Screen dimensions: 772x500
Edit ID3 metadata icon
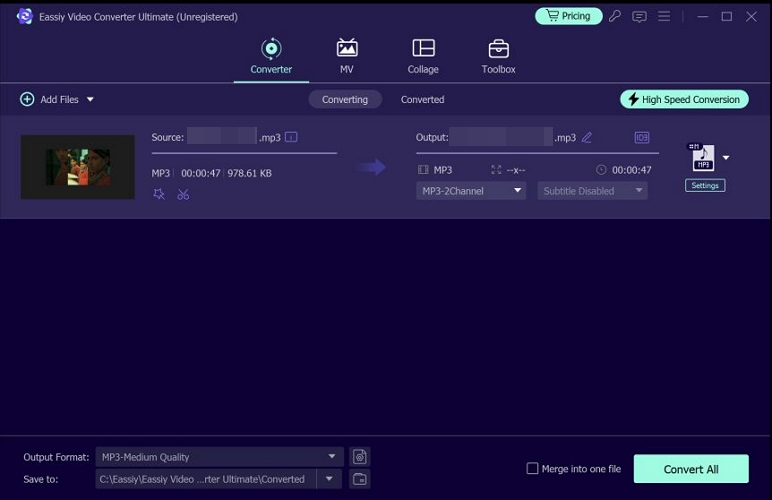[x=642, y=137]
